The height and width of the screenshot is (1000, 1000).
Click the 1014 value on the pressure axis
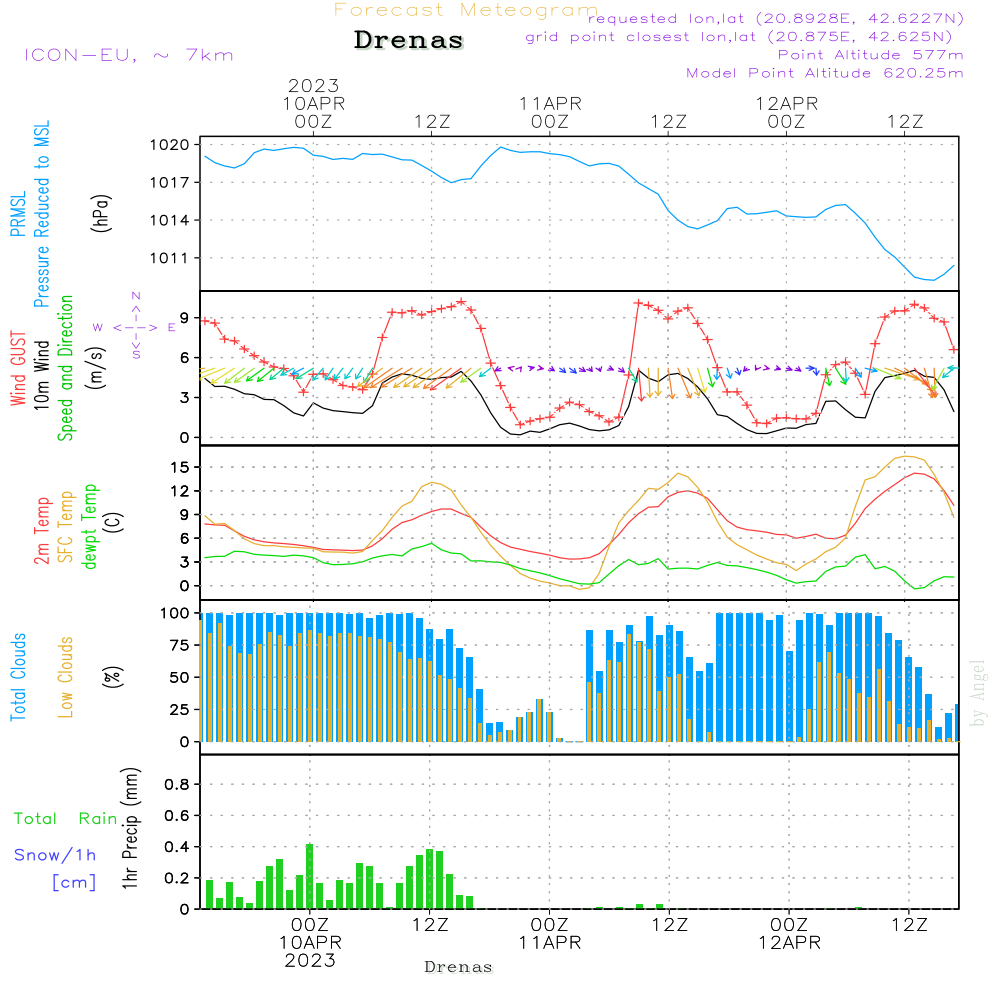click(x=170, y=221)
